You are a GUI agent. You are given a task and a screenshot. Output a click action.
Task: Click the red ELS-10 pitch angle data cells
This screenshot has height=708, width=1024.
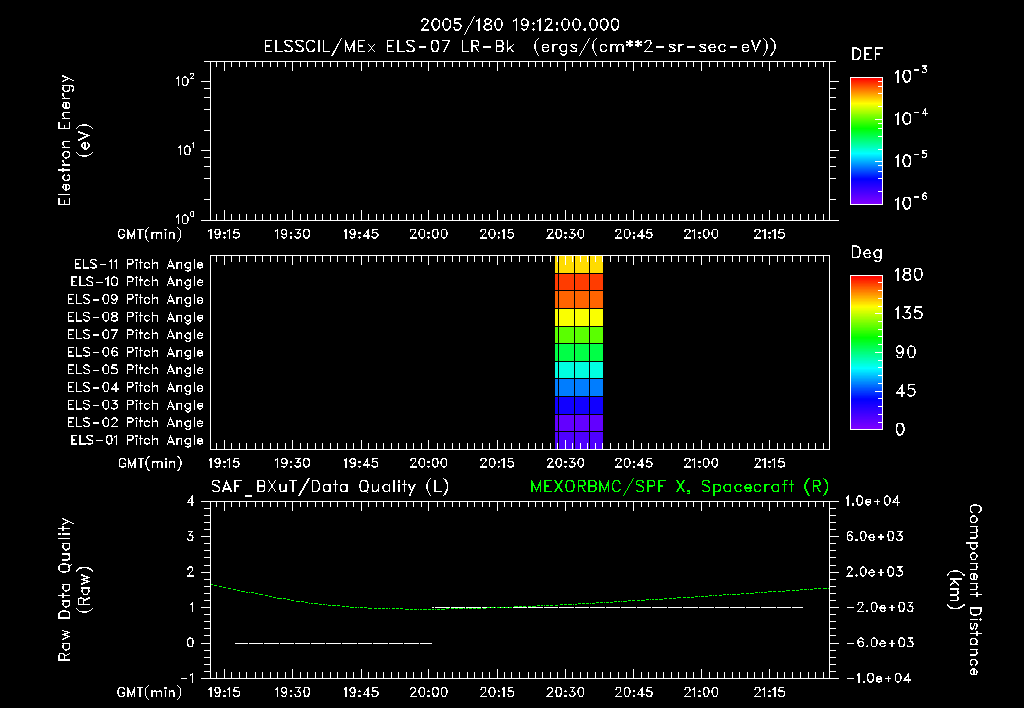click(579, 282)
